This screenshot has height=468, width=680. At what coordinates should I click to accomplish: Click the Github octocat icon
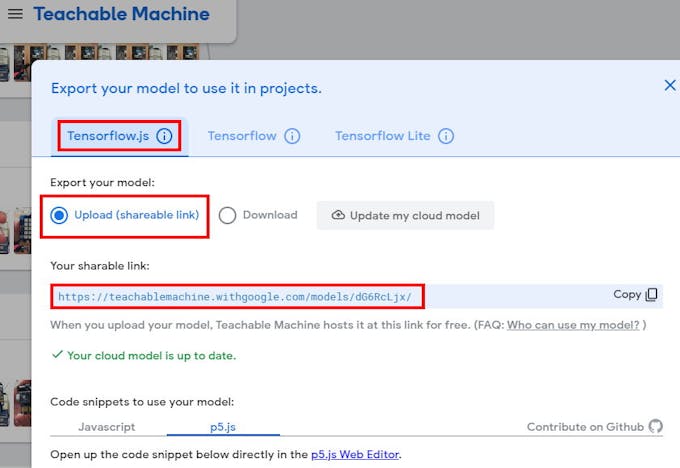point(655,426)
